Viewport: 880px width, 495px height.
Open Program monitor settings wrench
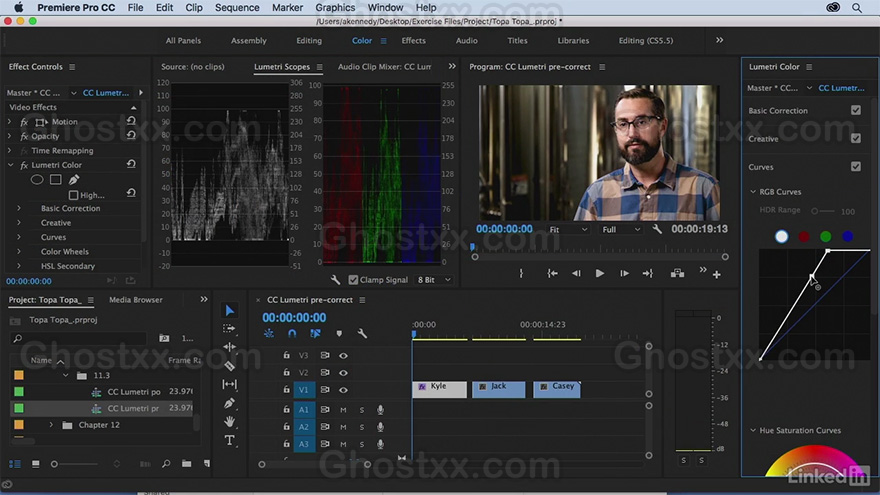[657, 229]
